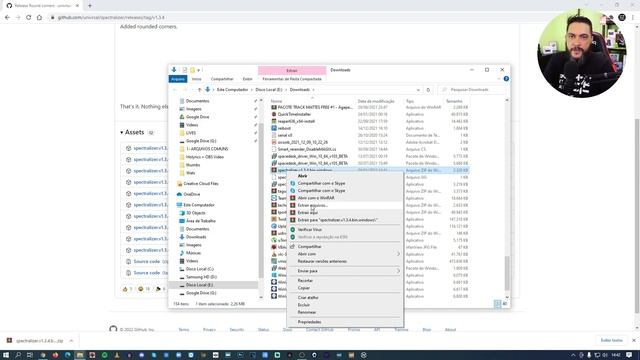640x360 pixels.
Task: Expand 'Enviar para' submenu
Action: click(345, 271)
